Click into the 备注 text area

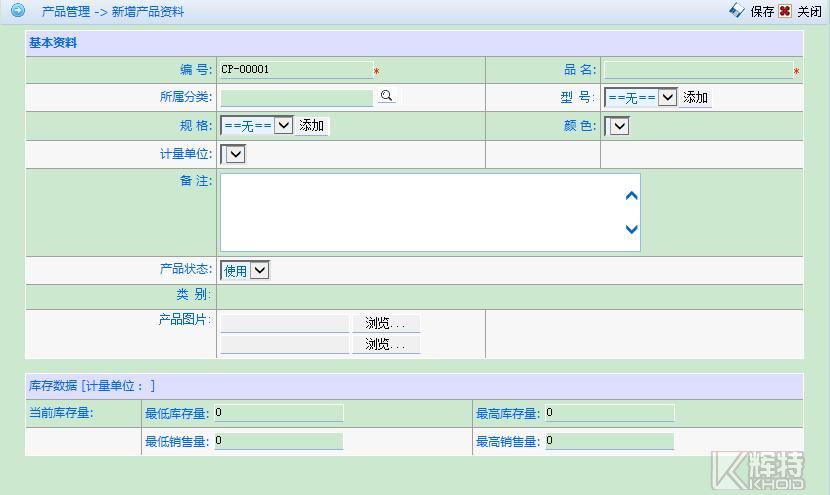coord(420,212)
